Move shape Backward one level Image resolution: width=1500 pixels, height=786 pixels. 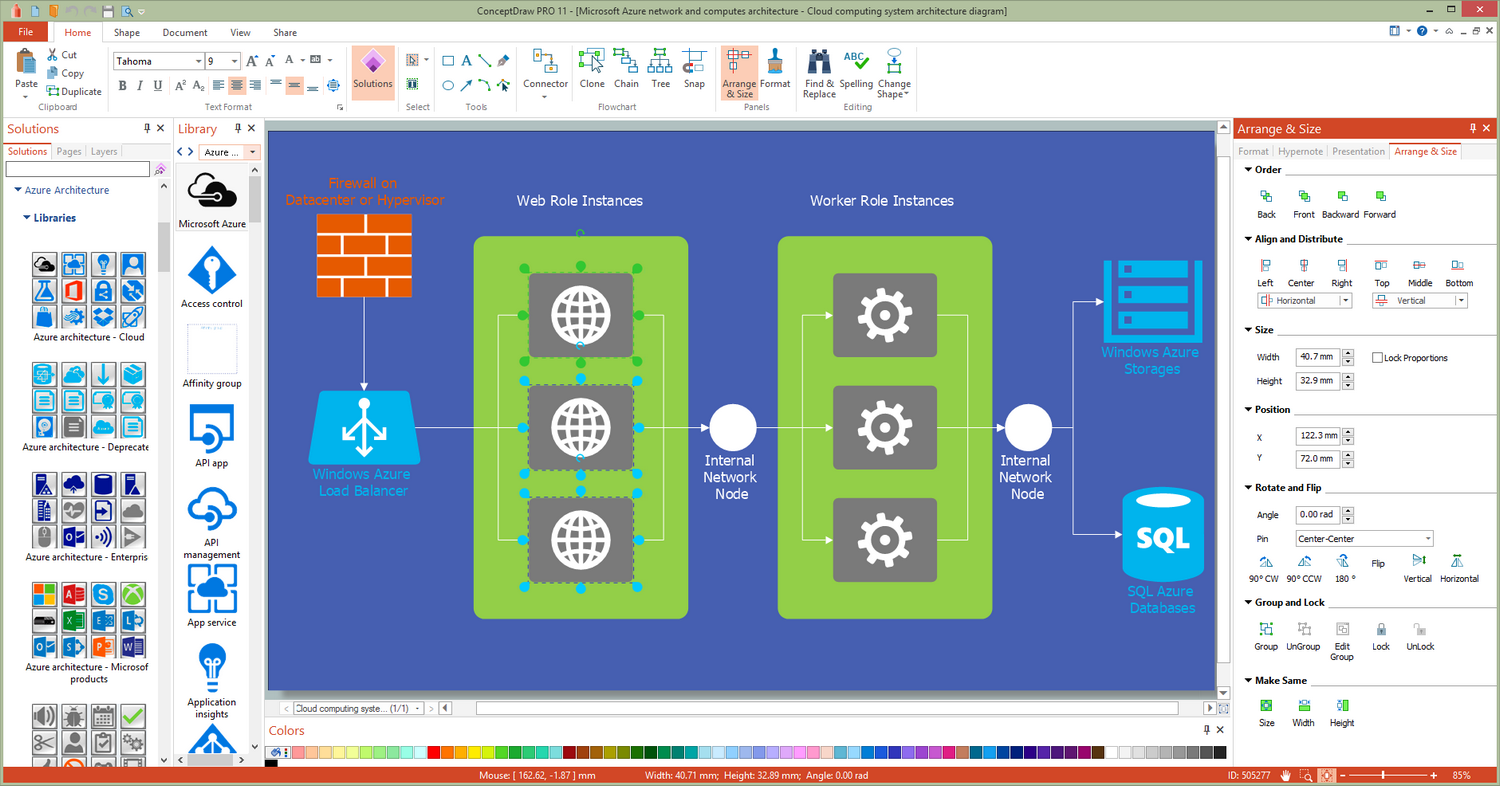pos(1340,204)
